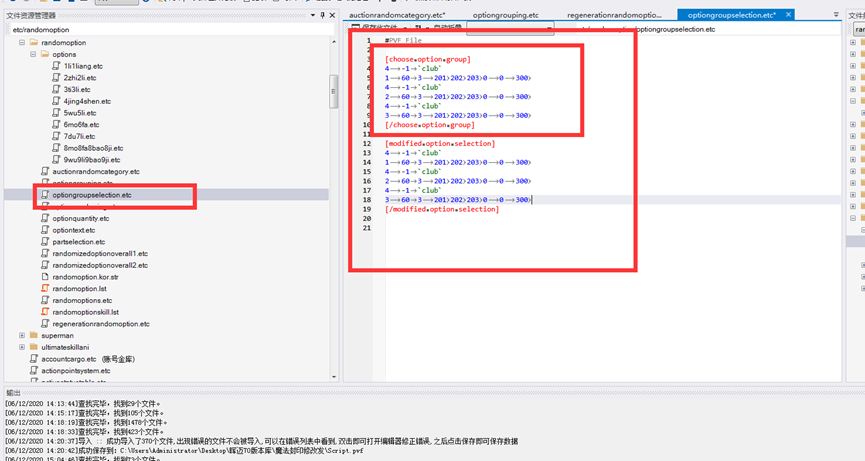Collapse the options subfolder
This screenshot has height=461, width=865.
[33, 55]
